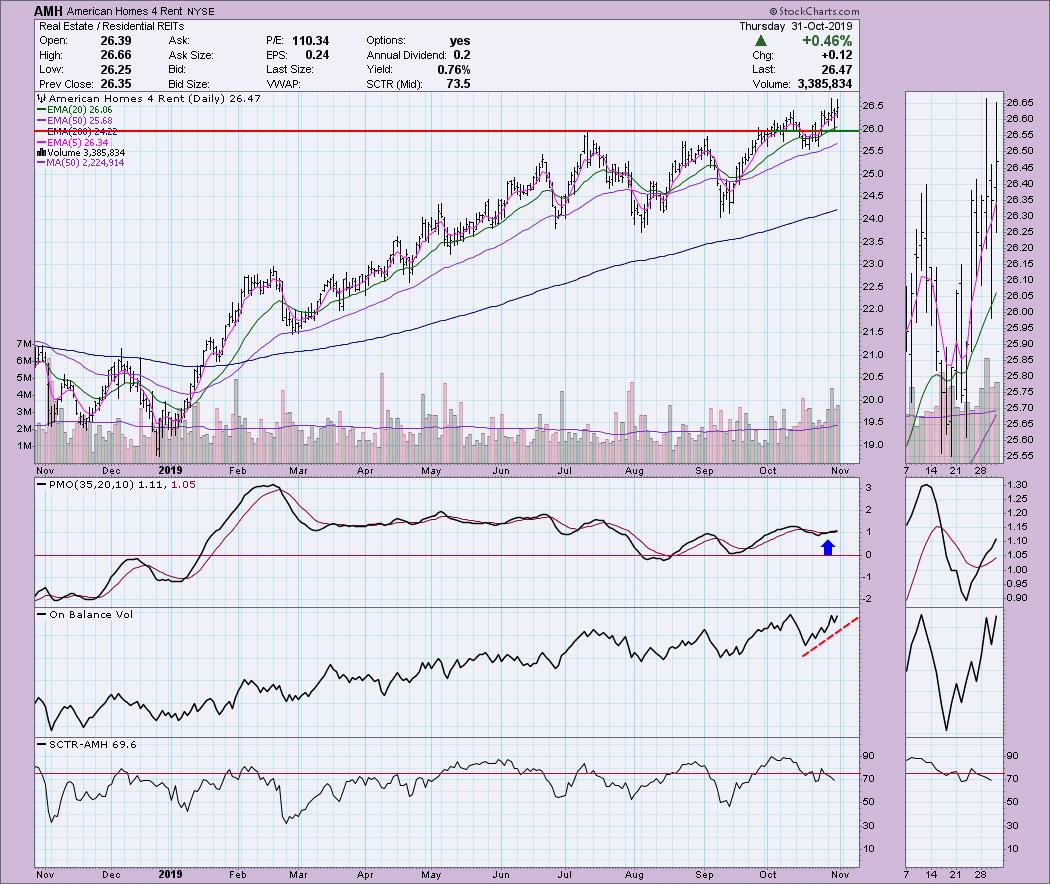The image size is (1050, 884).
Task: Open the zoomed SCTR thumbnail on the right
Action: pos(954,802)
